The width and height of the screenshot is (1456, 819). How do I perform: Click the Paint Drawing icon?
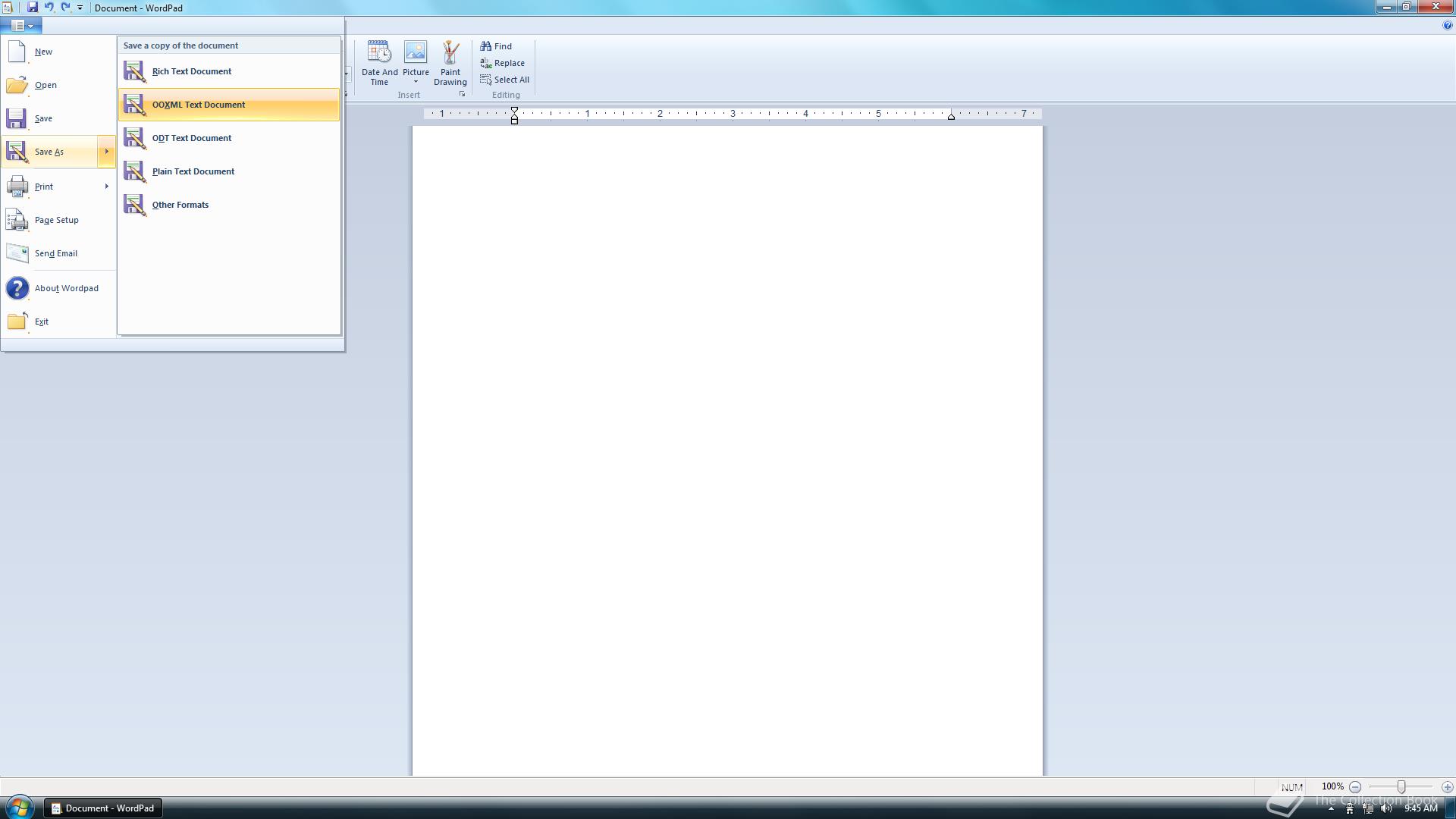coord(450,52)
